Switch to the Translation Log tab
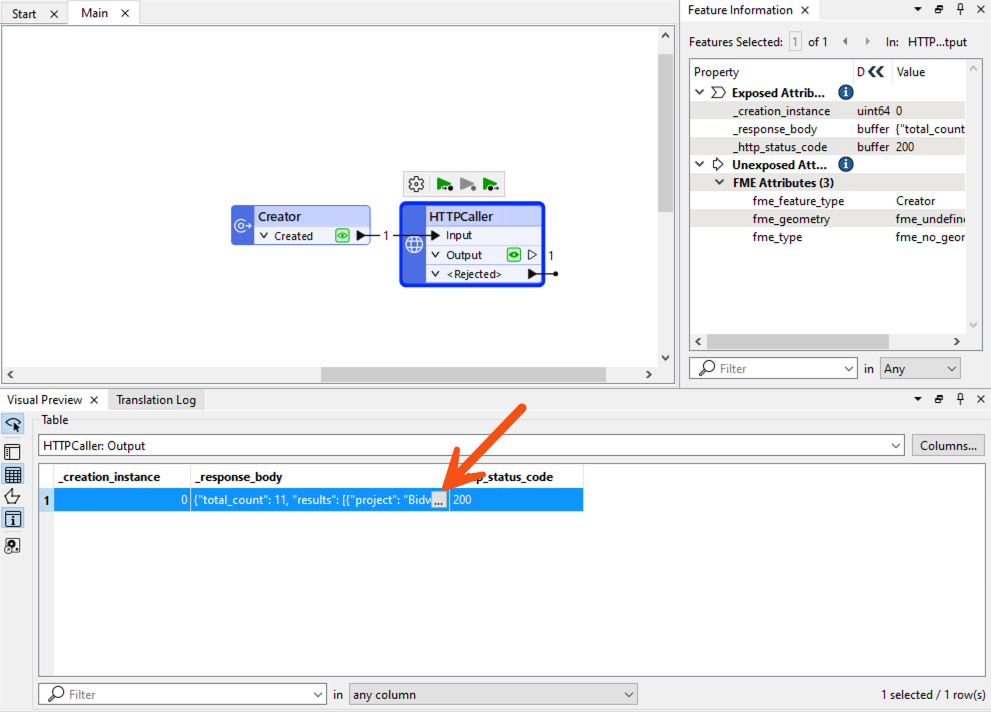The image size is (991, 712). (156, 400)
